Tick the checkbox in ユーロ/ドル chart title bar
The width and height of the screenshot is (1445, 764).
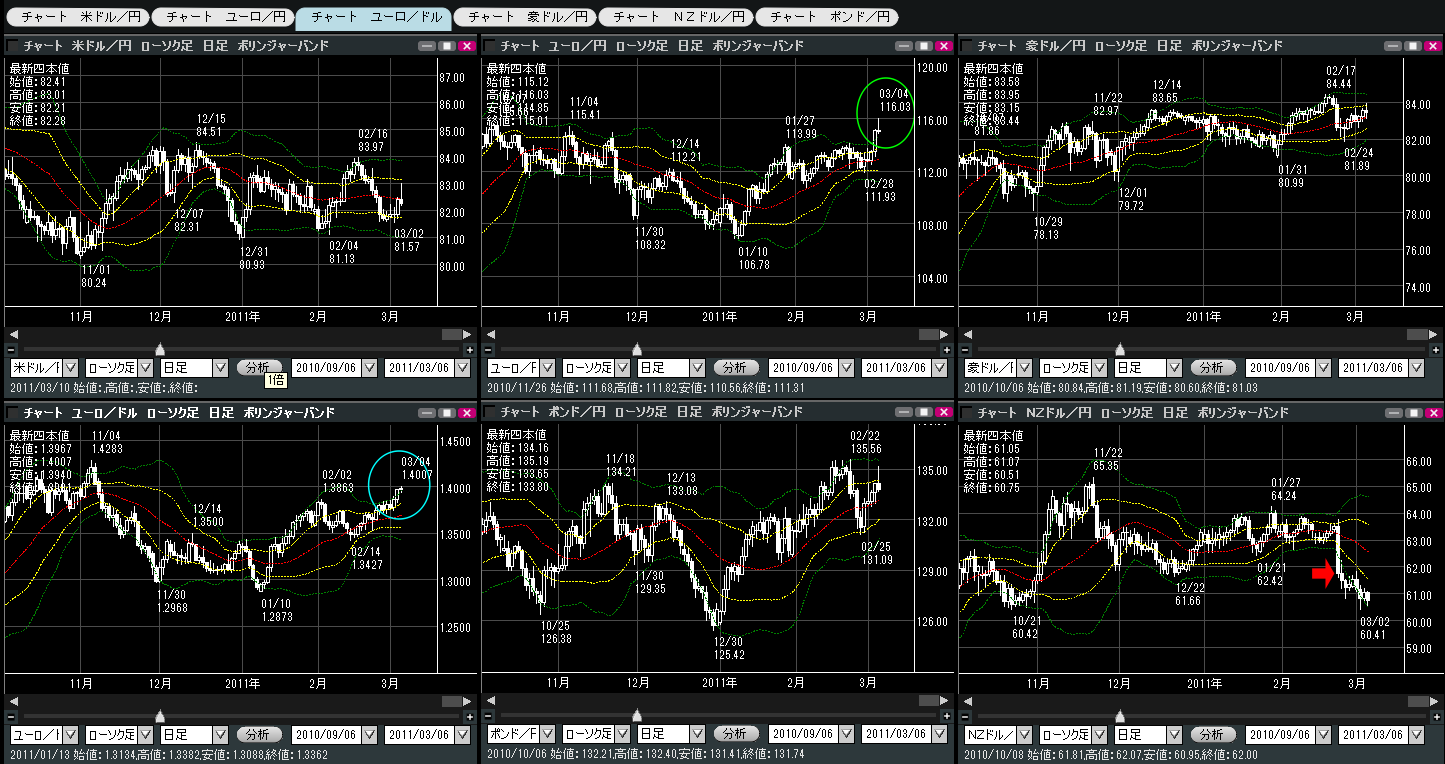[x=13, y=413]
